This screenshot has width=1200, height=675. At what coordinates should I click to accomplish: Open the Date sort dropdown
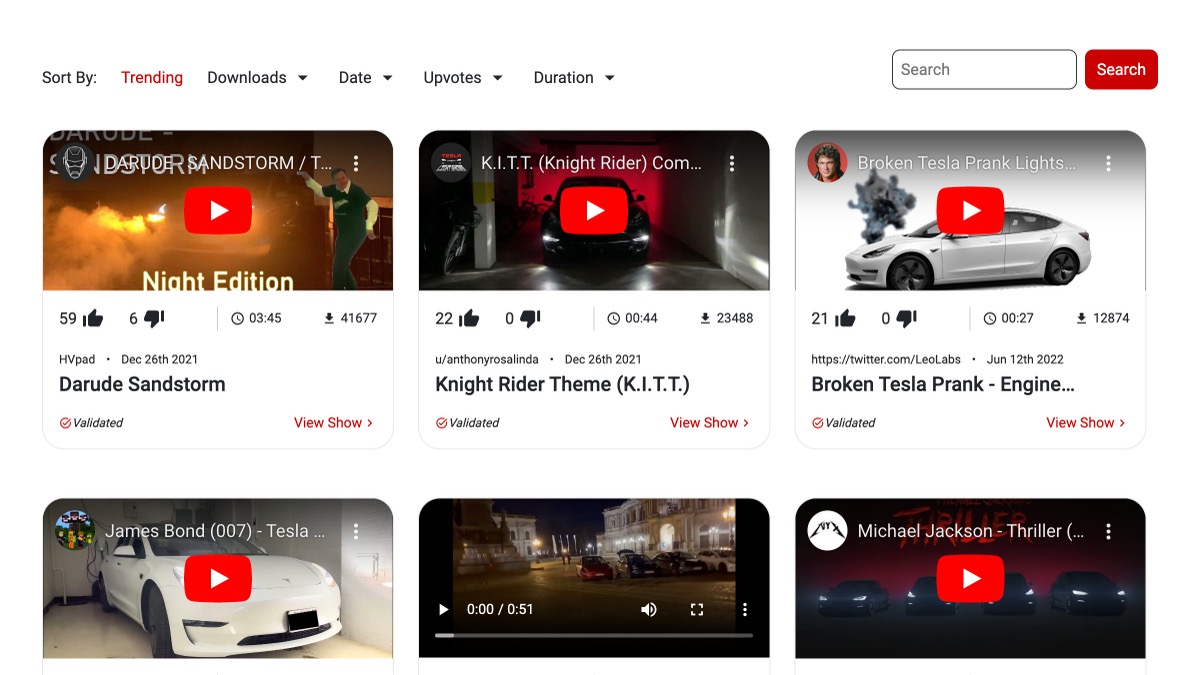(366, 77)
